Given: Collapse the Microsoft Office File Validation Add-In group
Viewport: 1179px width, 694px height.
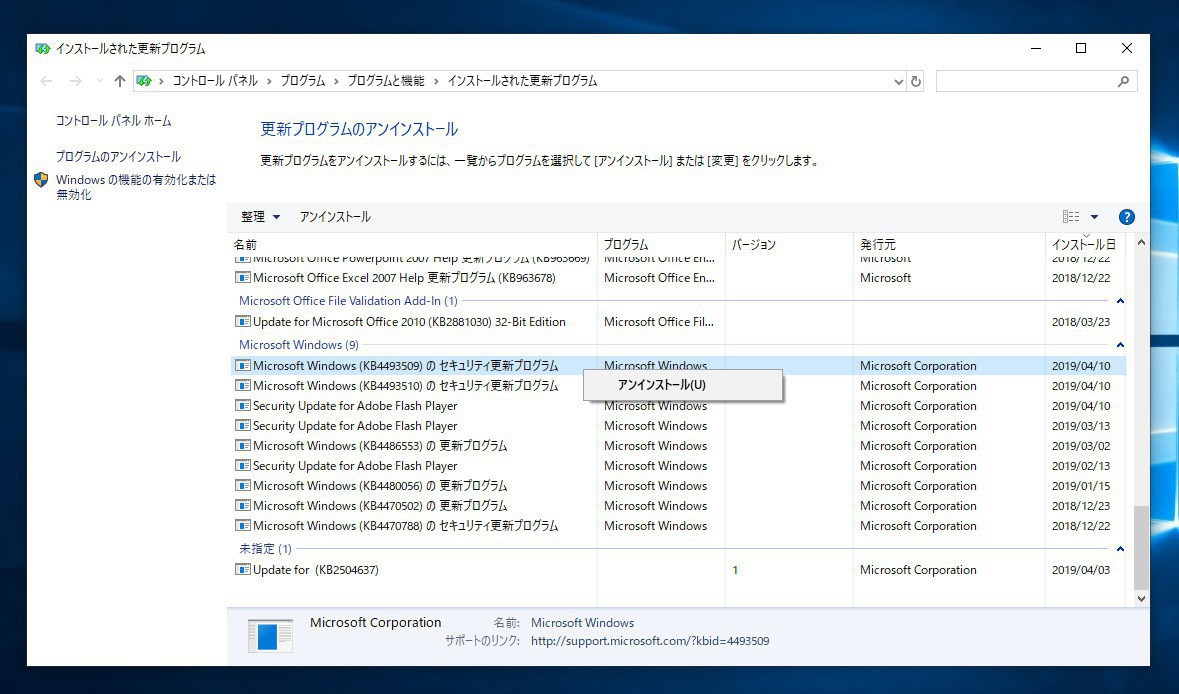Looking at the screenshot, I should tap(1120, 301).
